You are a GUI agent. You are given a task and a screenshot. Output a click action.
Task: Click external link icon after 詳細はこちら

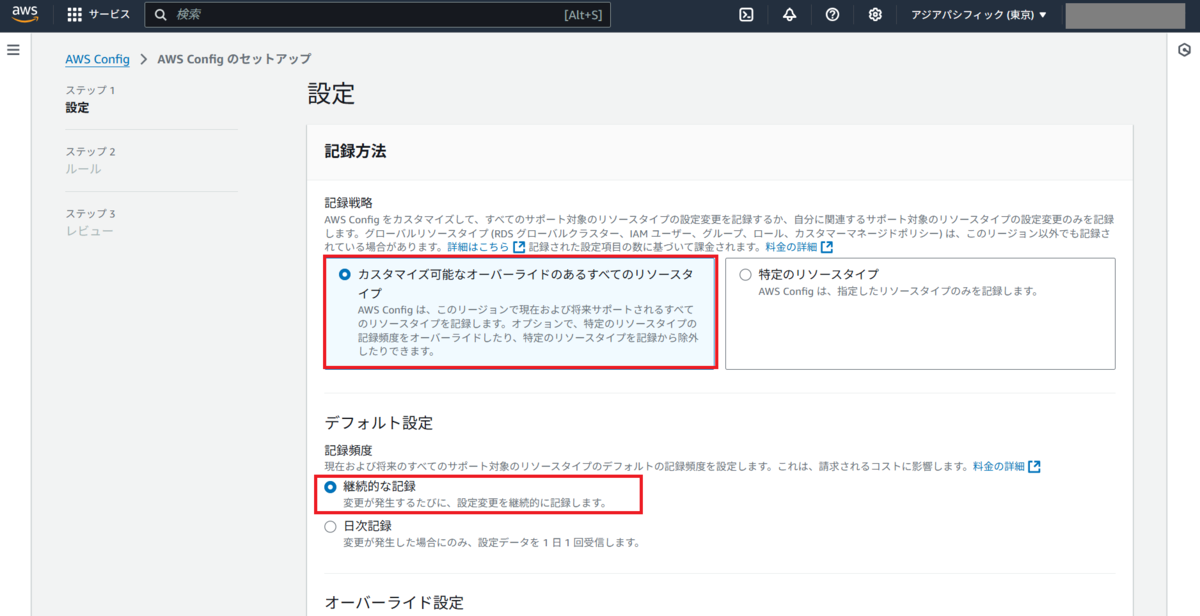[519, 247]
